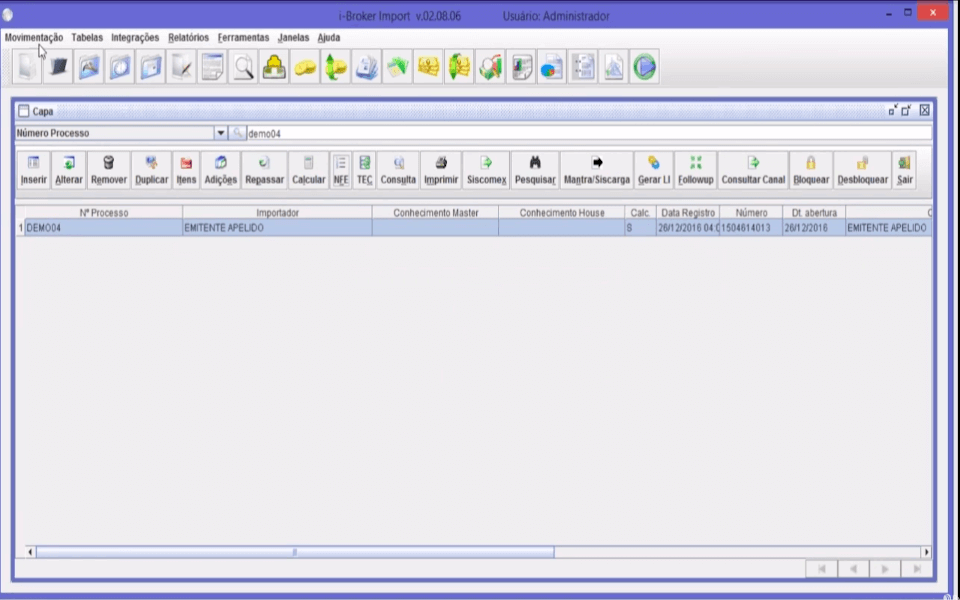Click the plain gold coins toolbar icon

[305, 66]
